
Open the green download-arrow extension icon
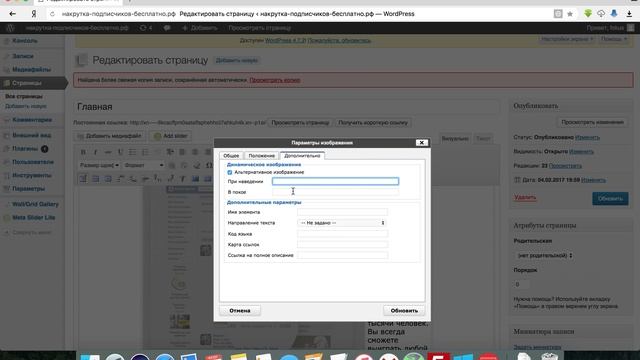tap(588, 13)
